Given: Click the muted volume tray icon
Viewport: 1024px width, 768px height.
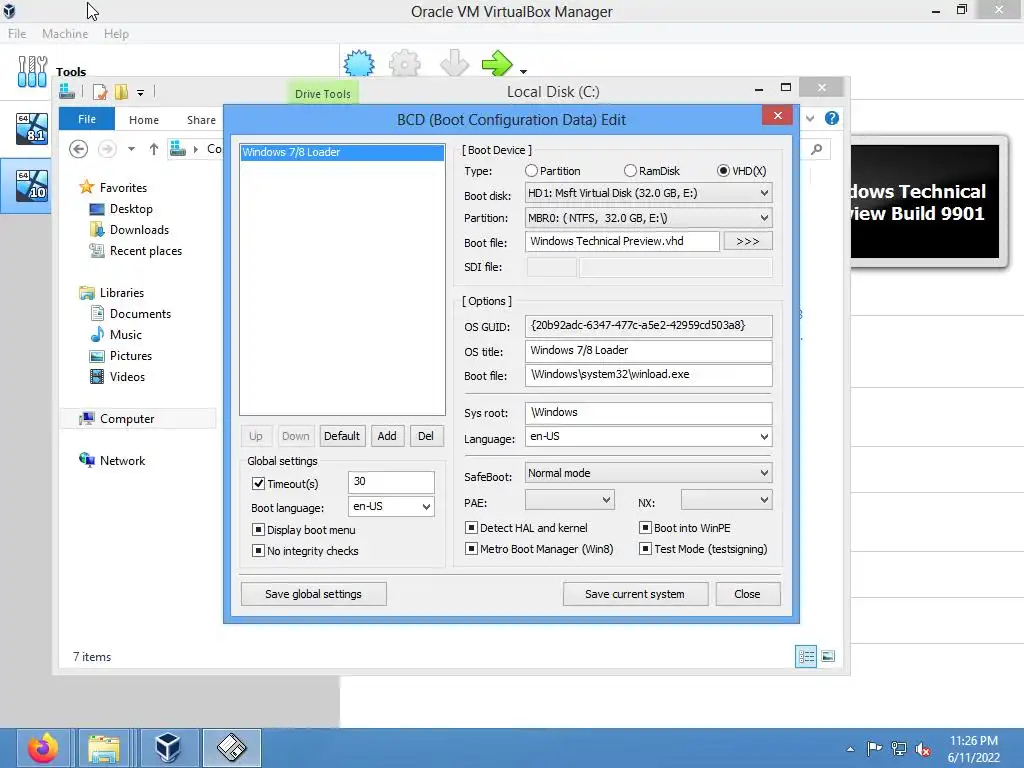Looking at the screenshot, I should [923, 749].
